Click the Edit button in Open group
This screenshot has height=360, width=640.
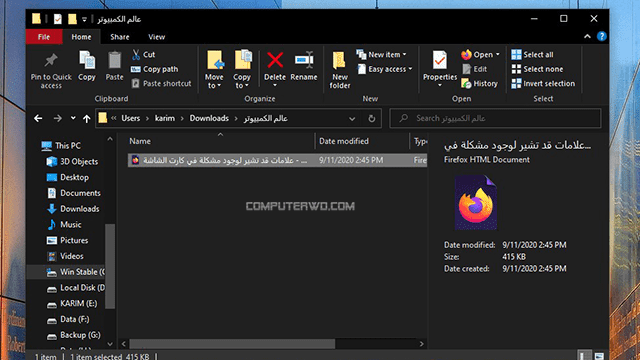pyautogui.click(x=475, y=69)
